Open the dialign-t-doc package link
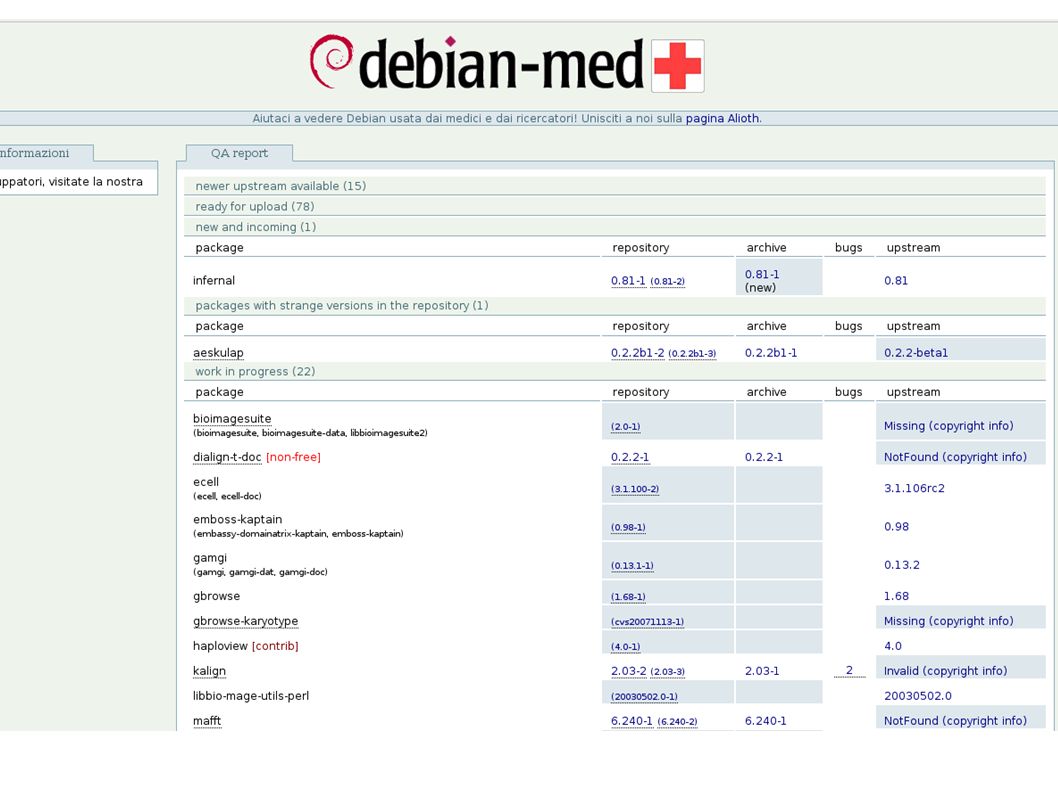Screen dimensions: 1058x793 [x=227, y=457]
